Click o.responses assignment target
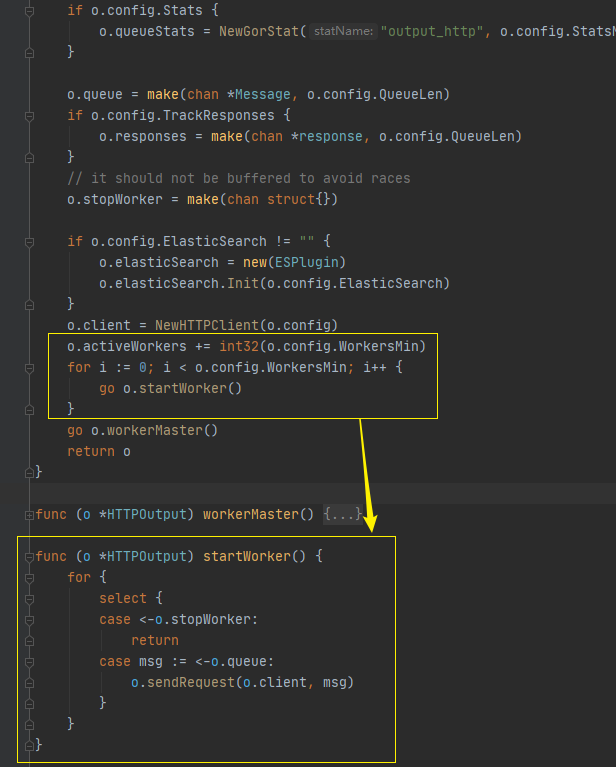The width and height of the screenshot is (616, 767). coord(142,136)
